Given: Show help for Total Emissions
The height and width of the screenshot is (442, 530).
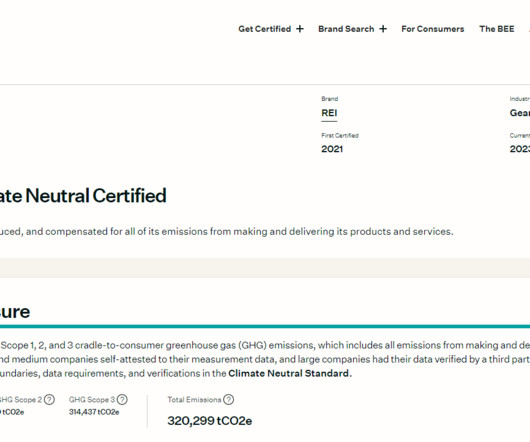Looking at the screenshot, I should 228,400.
